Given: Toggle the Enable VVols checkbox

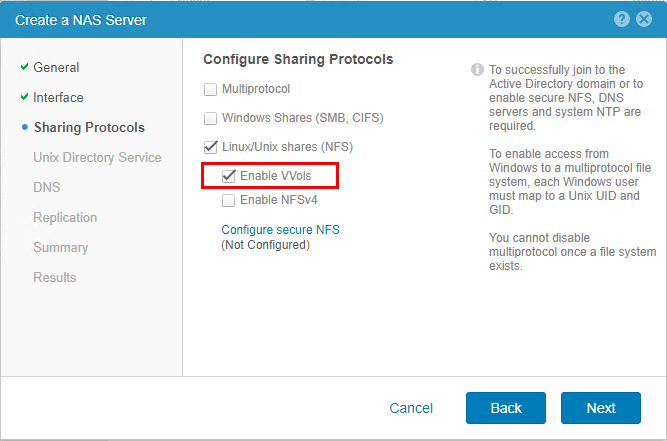Looking at the screenshot, I should [229, 176].
